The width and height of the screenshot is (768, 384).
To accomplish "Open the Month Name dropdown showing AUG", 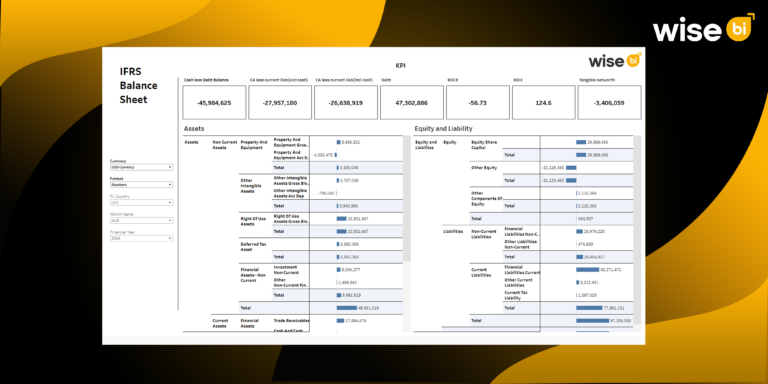I will tap(142, 220).
